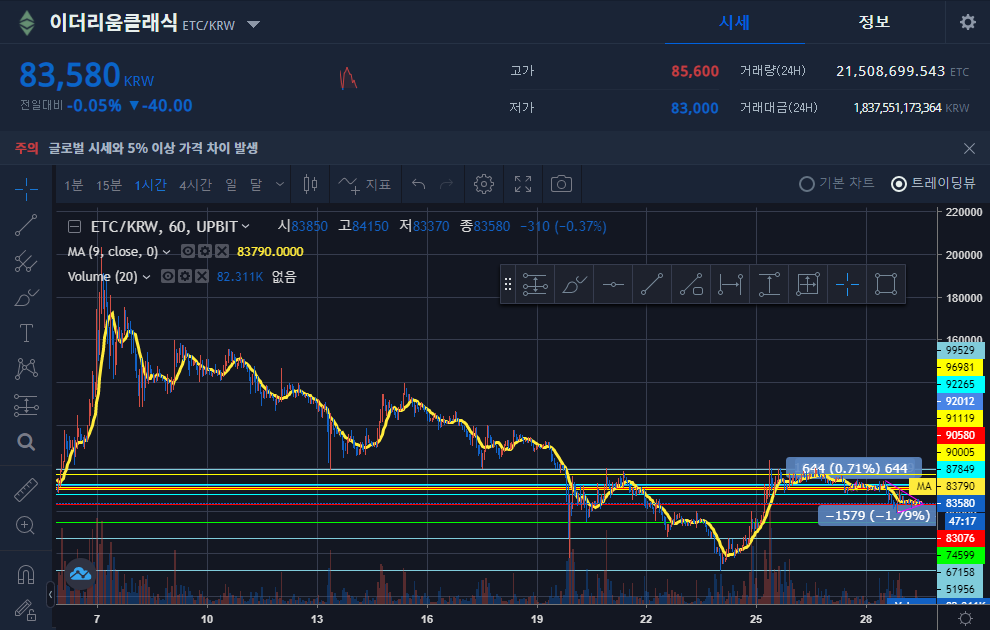Select the XABCD Pattern tool
Screen dimensions: 990x630
click(25, 369)
